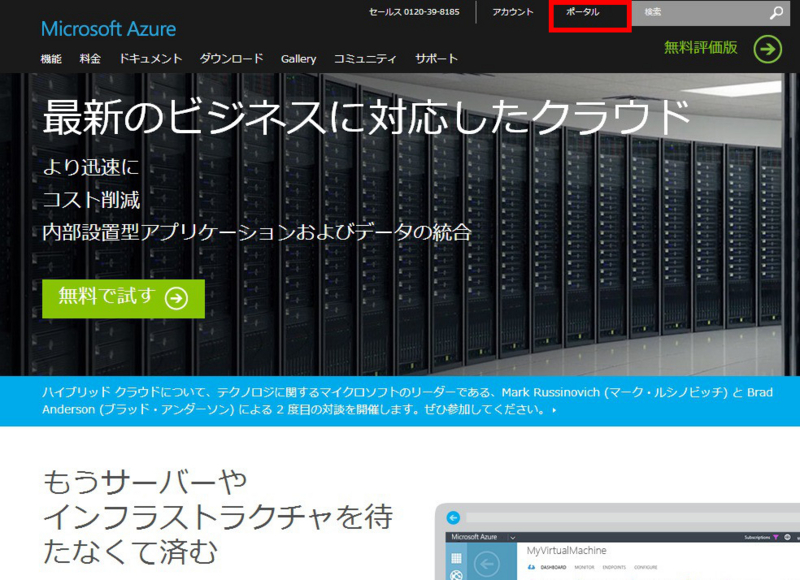The image size is (800, 580).
Task: Click the コスト削減 text
Action: tap(91, 199)
